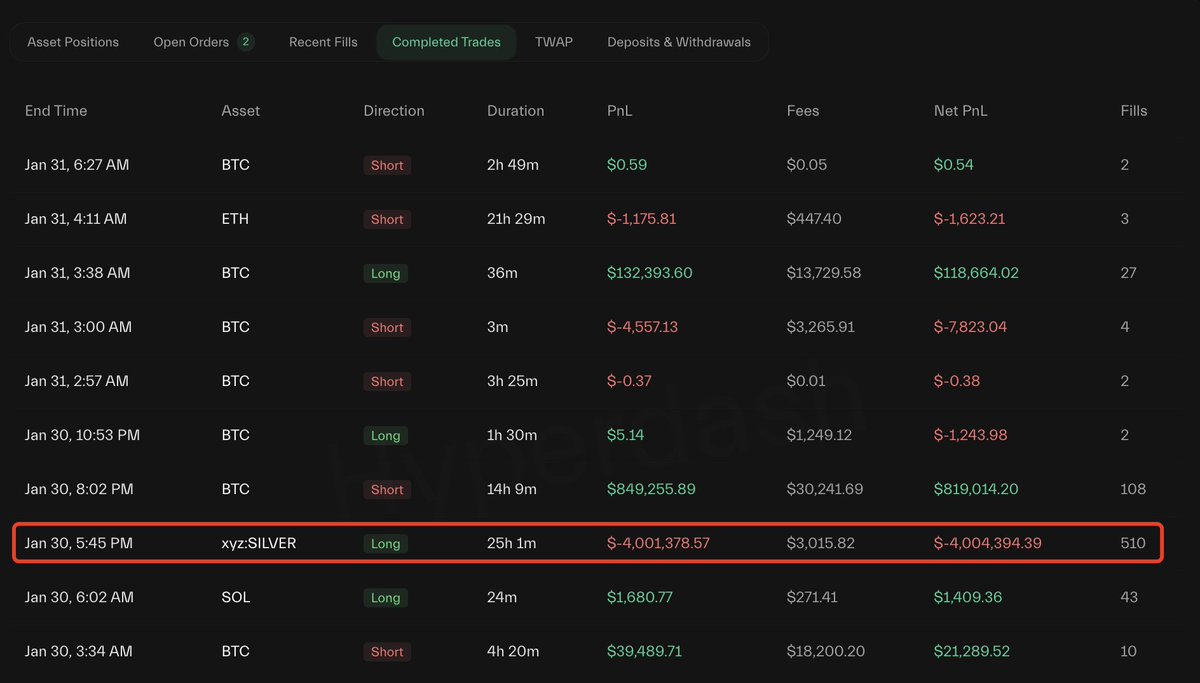Screen dimensions: 1200x683
Task: Go to Deposits & Withdrawals tab
Action: point(679,42)
